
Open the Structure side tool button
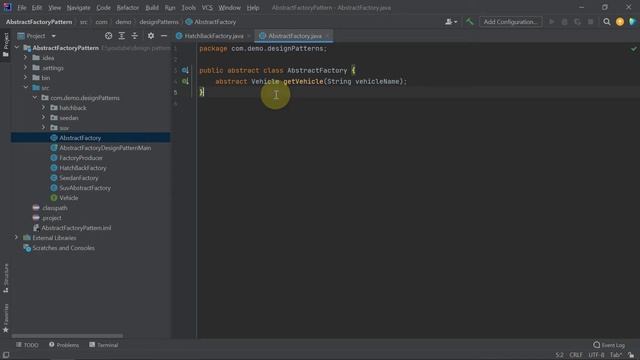[x=6, y=278]
